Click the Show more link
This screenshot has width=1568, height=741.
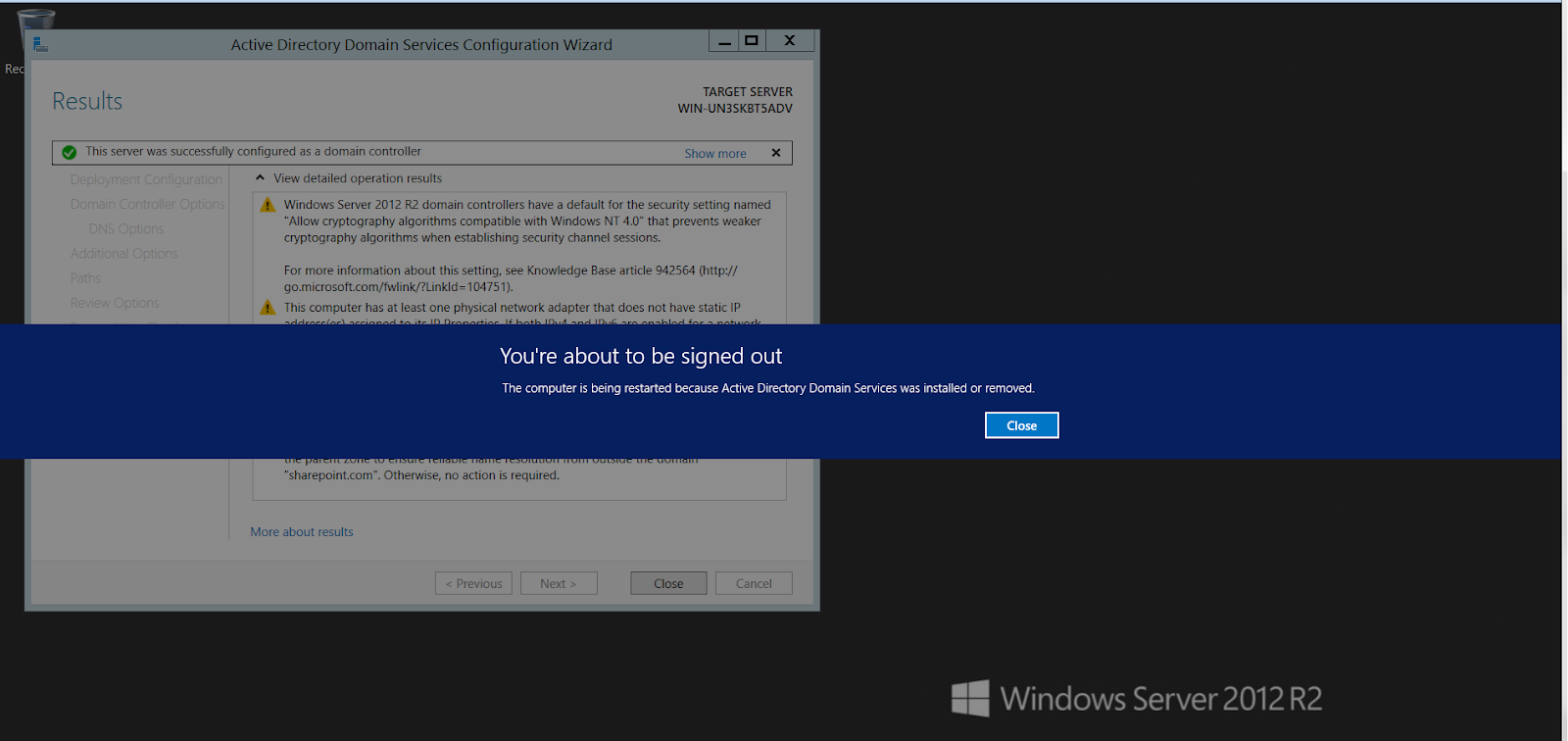pos(715,154)
